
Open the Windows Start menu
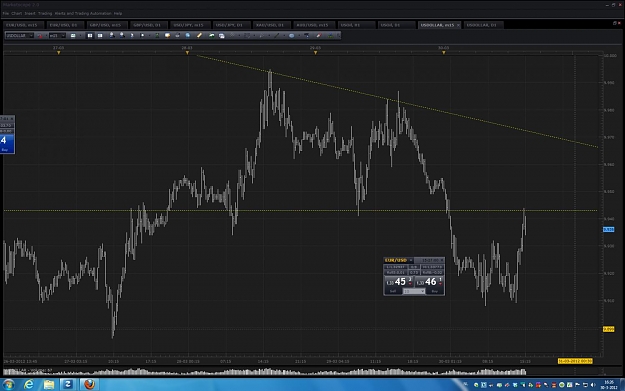click(8, 384)
